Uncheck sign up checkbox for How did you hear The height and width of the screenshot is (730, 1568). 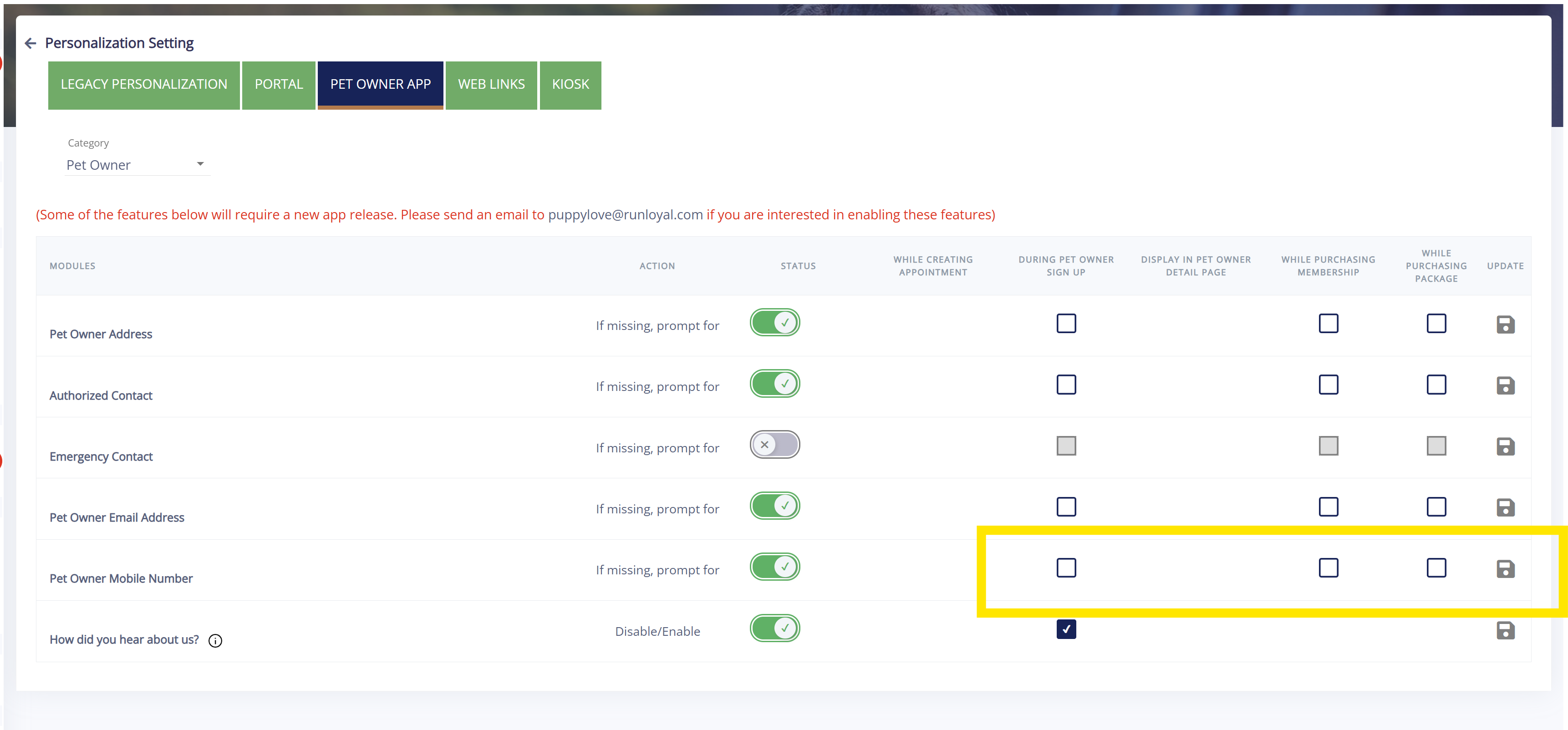[x=1066, y=629]
